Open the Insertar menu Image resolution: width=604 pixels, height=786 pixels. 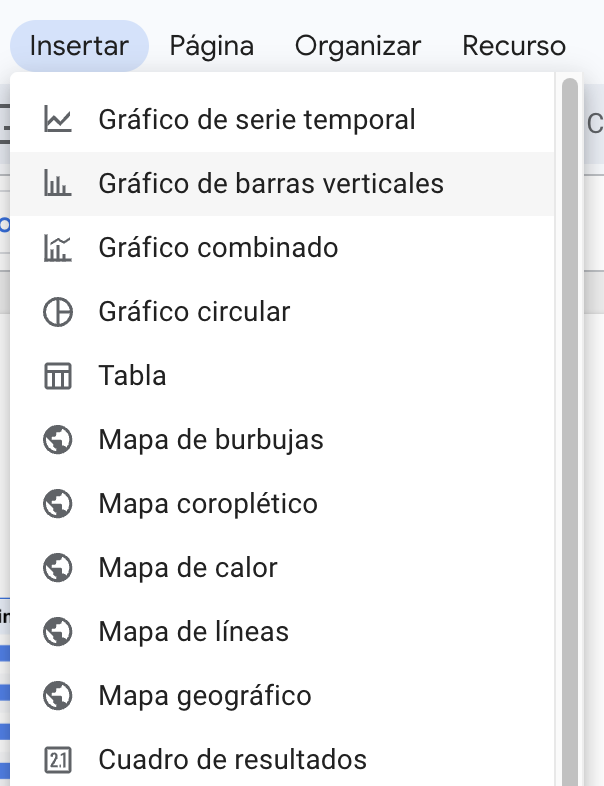79,46
